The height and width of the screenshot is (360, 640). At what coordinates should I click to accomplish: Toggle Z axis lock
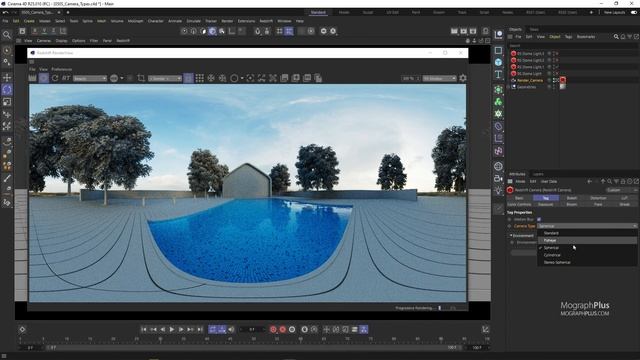click(x=53, y=31)
